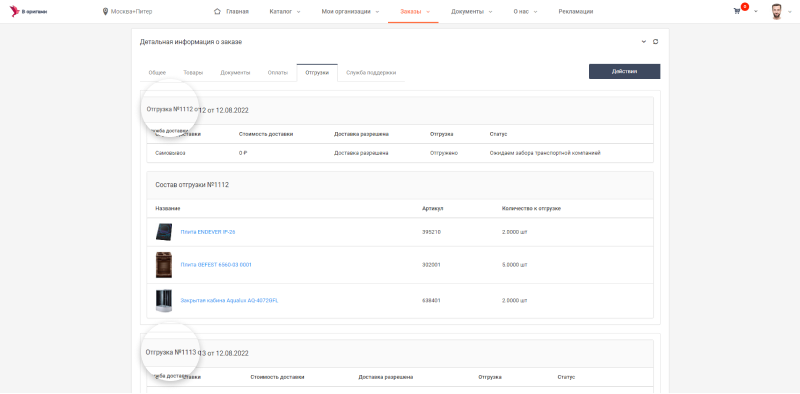Screen dimensions: 800x394
Task: Click the Состав отгрузки №1112 heading
Action: tap(192, 185)
